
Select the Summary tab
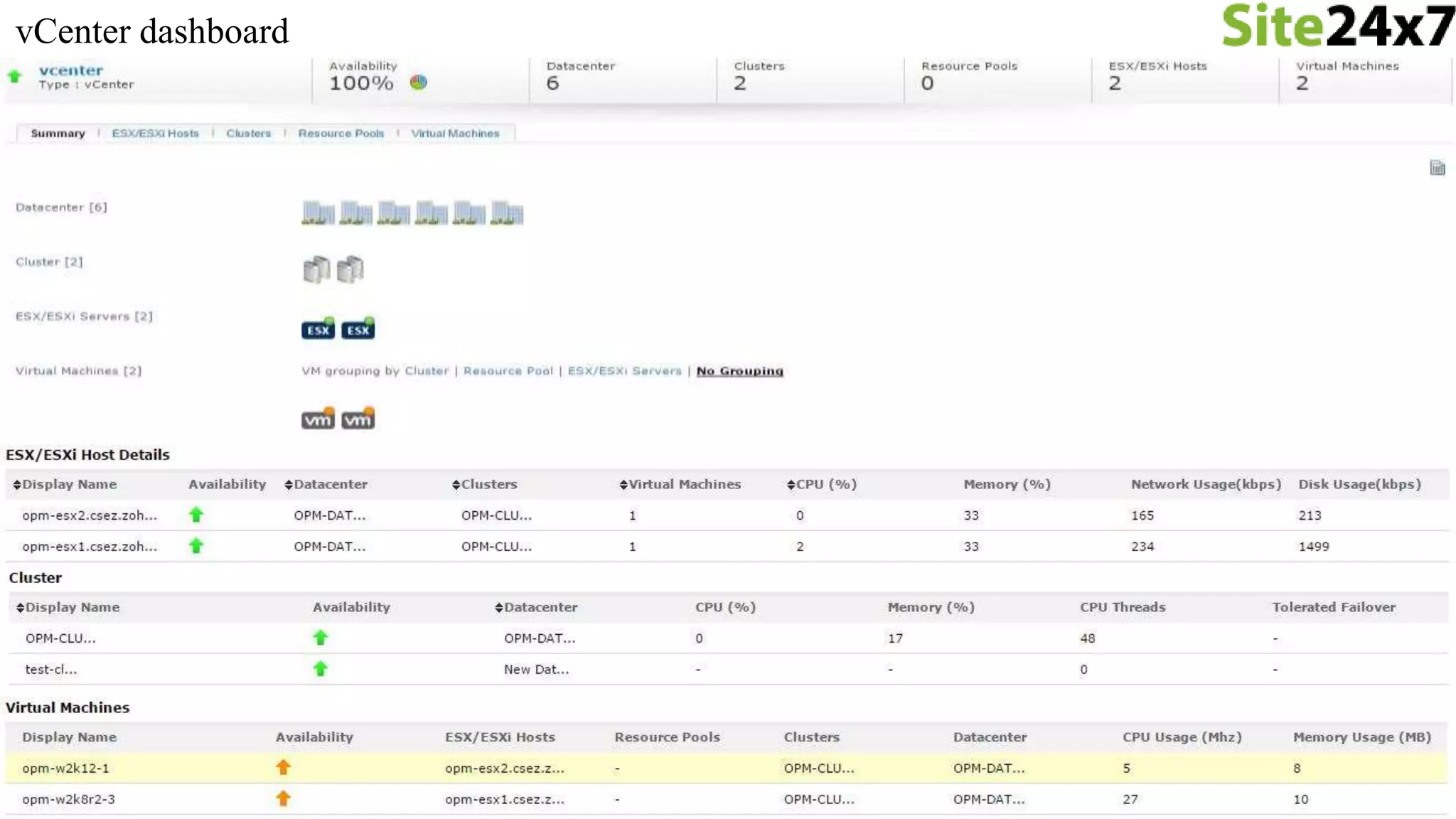point(58,134)
